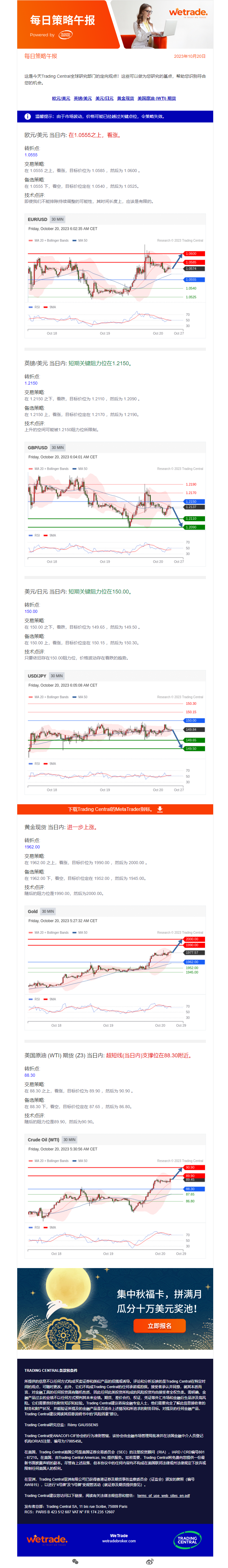Click the orange 每日策略午报 subtitle
This screenshot has width=228, height=1568.
(x=41, y=56)
